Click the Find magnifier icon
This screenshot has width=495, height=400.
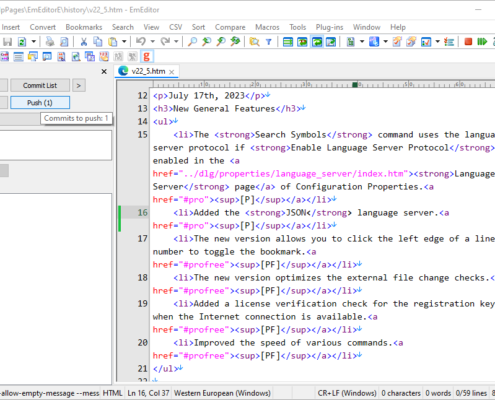pos(192,42)
